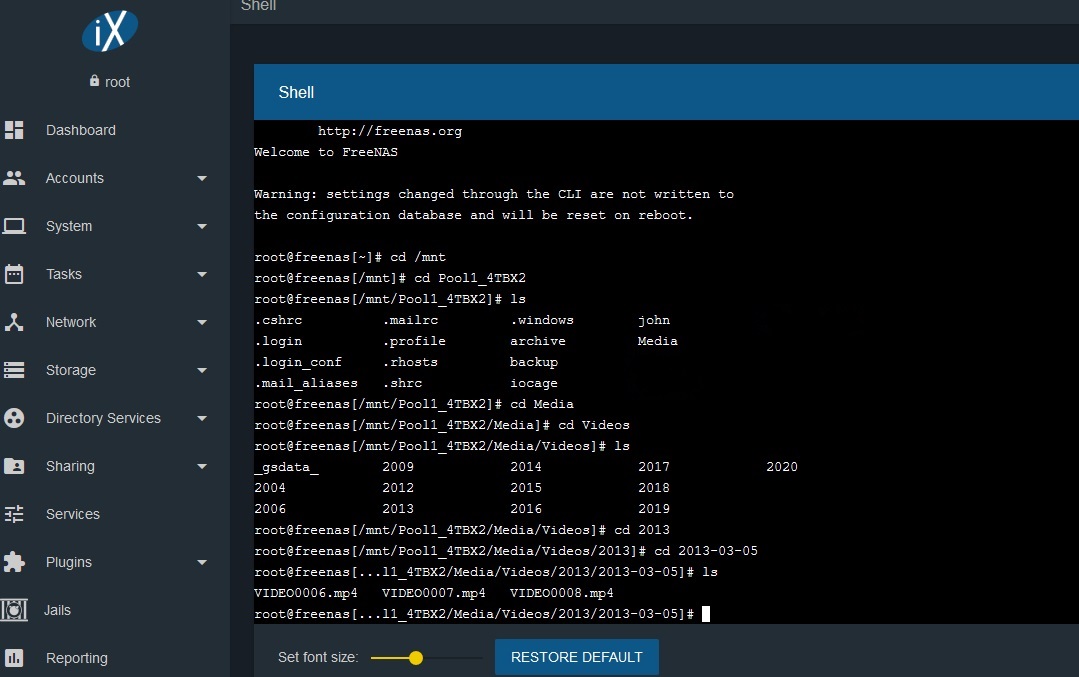This screenshot has height=677, width=1079.
Task: Expand the Directory Services menu arrow
Action: tap(202, 418)
